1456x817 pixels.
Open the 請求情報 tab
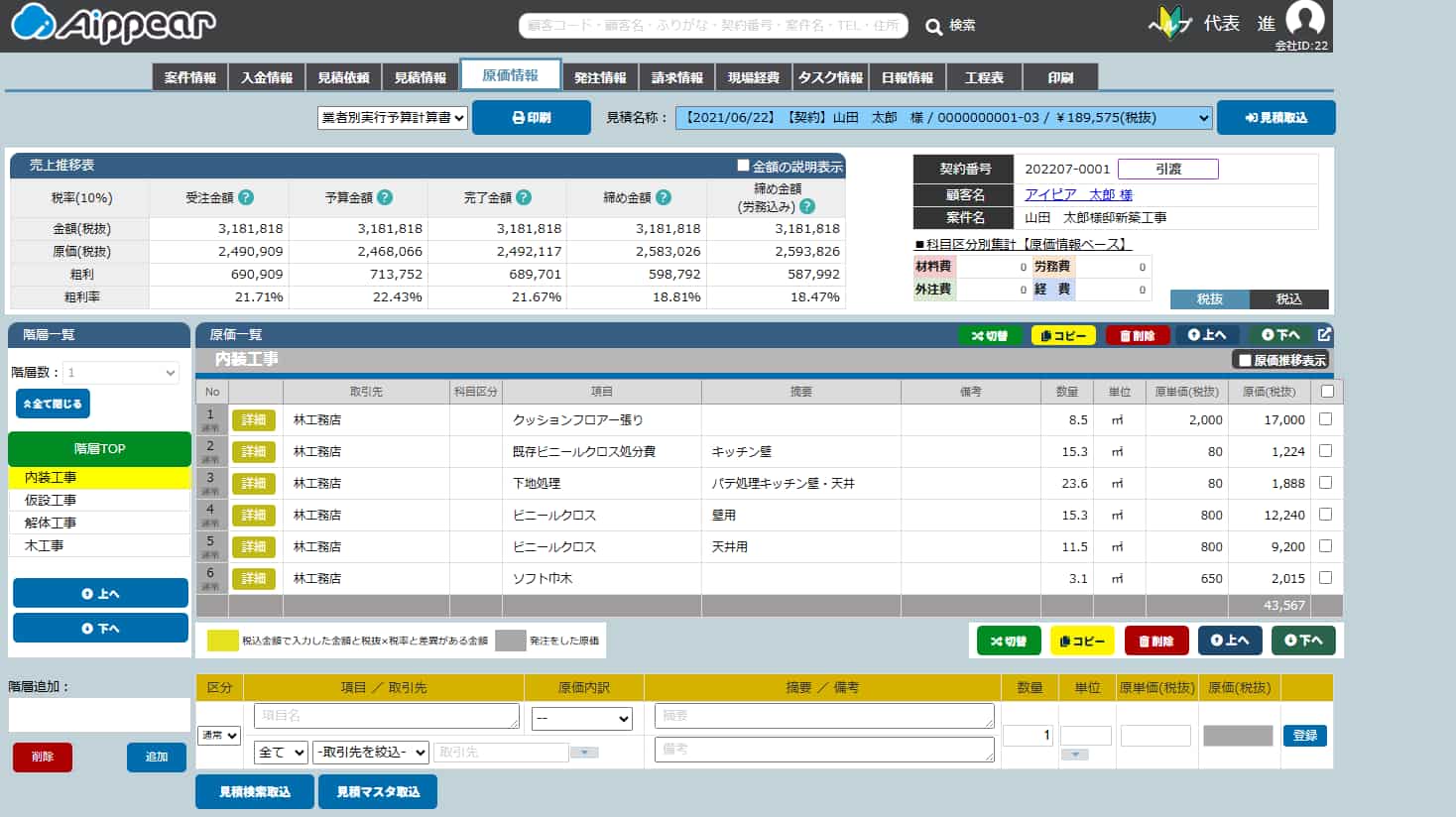(676, 77)
